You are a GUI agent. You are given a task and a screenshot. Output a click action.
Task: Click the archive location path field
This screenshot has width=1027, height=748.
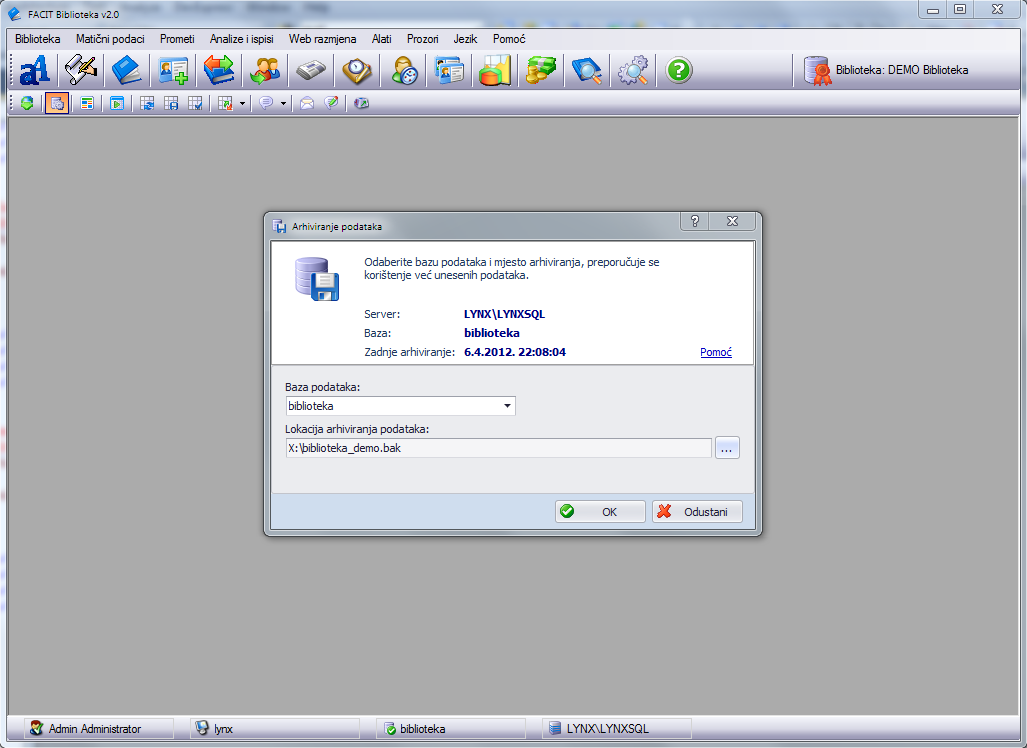coord(497,448)
